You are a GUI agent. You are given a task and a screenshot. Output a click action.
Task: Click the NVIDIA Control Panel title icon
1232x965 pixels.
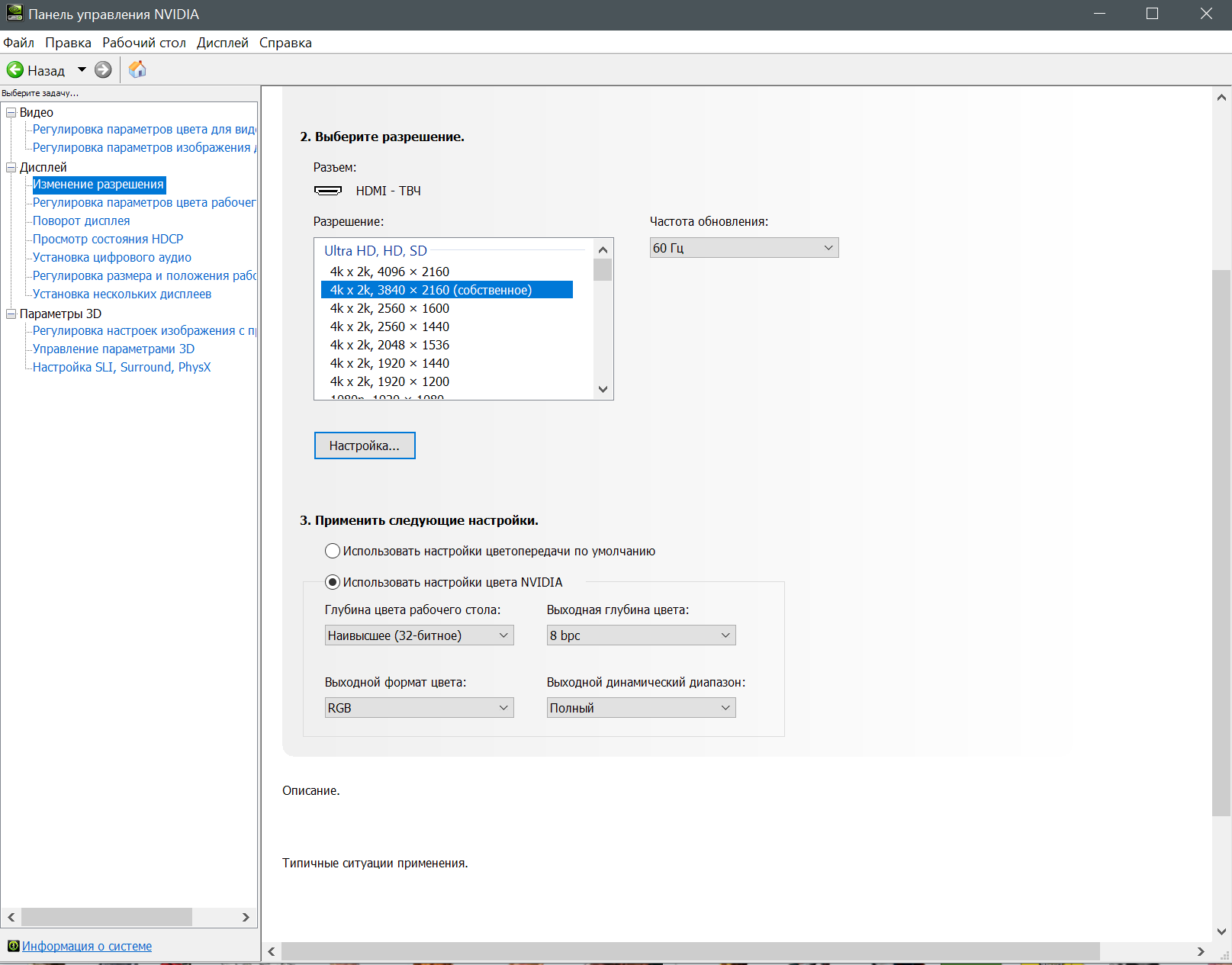click(14, 14)
